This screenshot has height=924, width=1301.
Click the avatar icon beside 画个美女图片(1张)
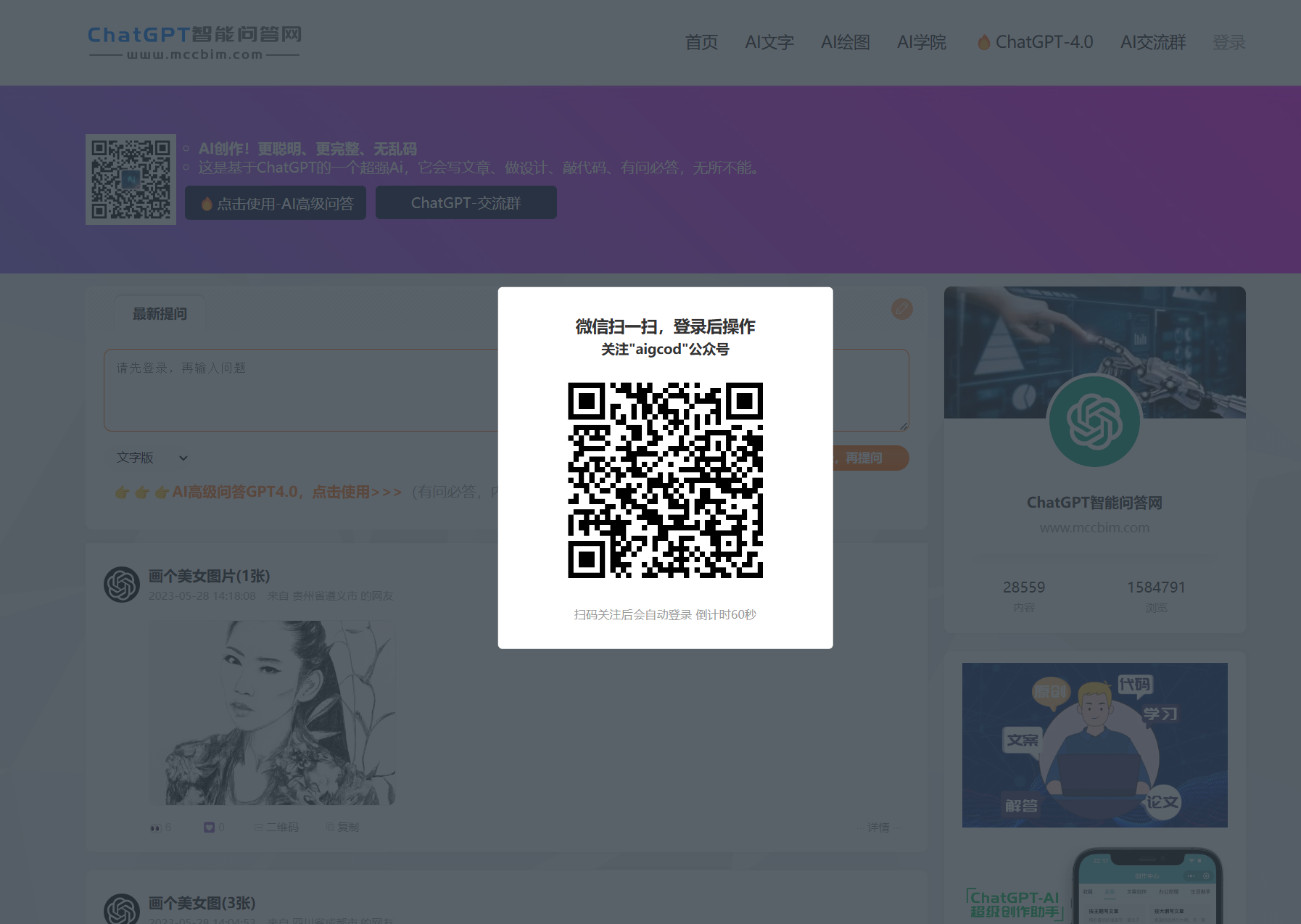coord(121,585)
